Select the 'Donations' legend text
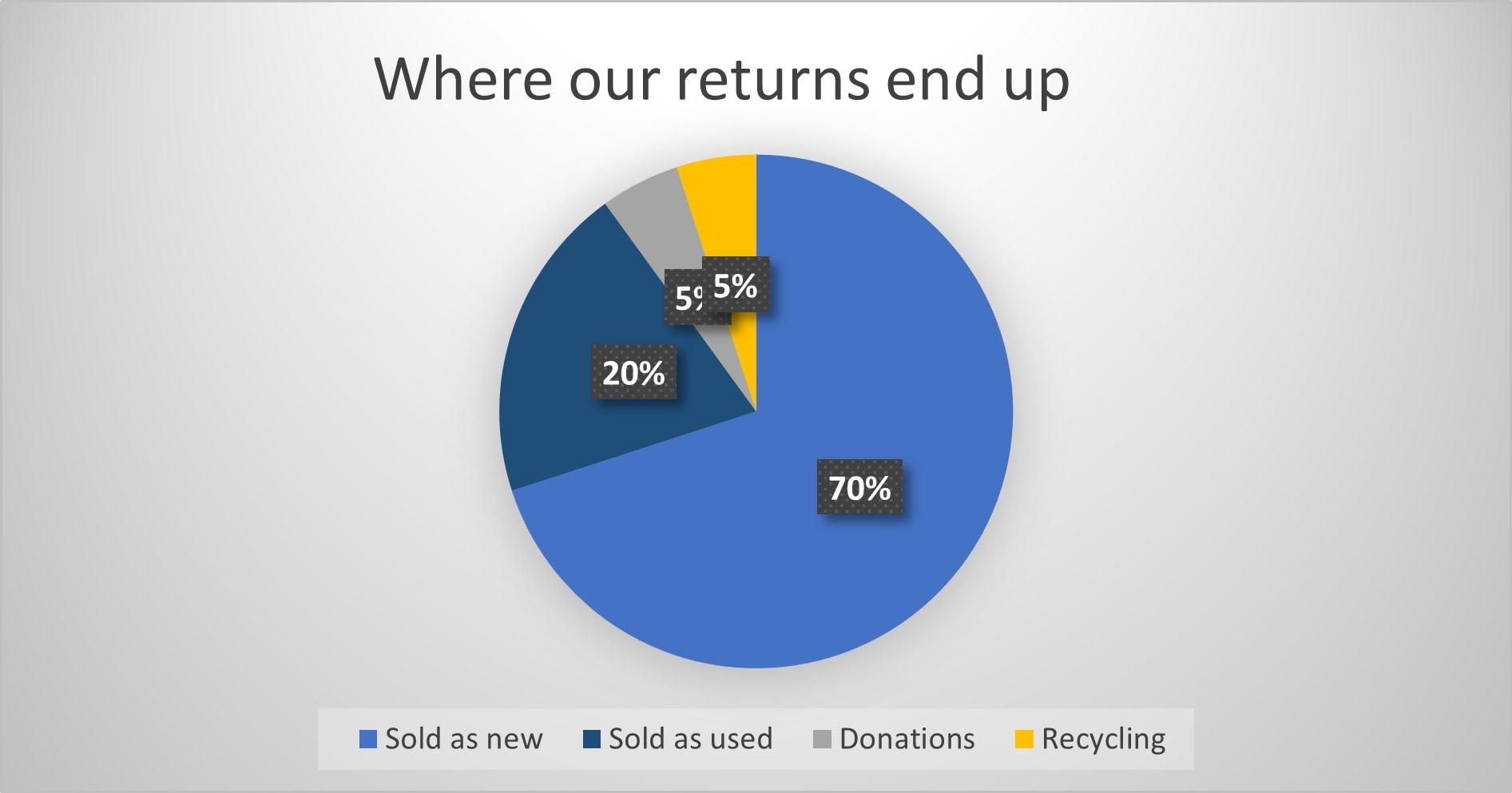The width and height of the screenshot is (1512, 793). [907, 739]
